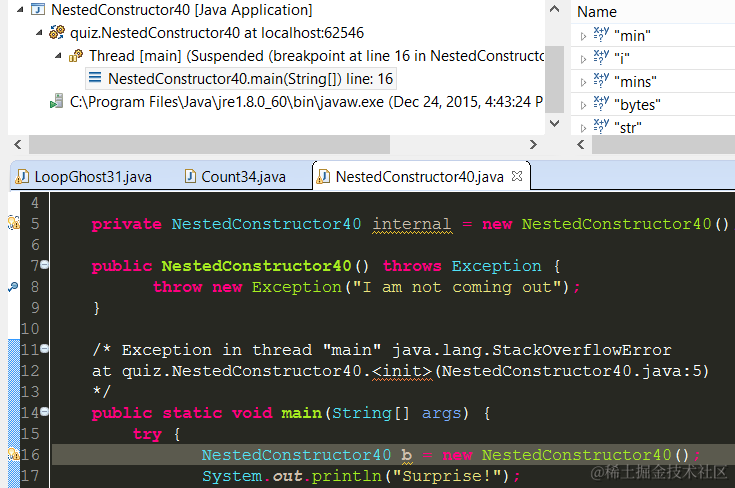The image size is (735, 488).
Task: Expand the "min" expression
Action: point(583,36)
